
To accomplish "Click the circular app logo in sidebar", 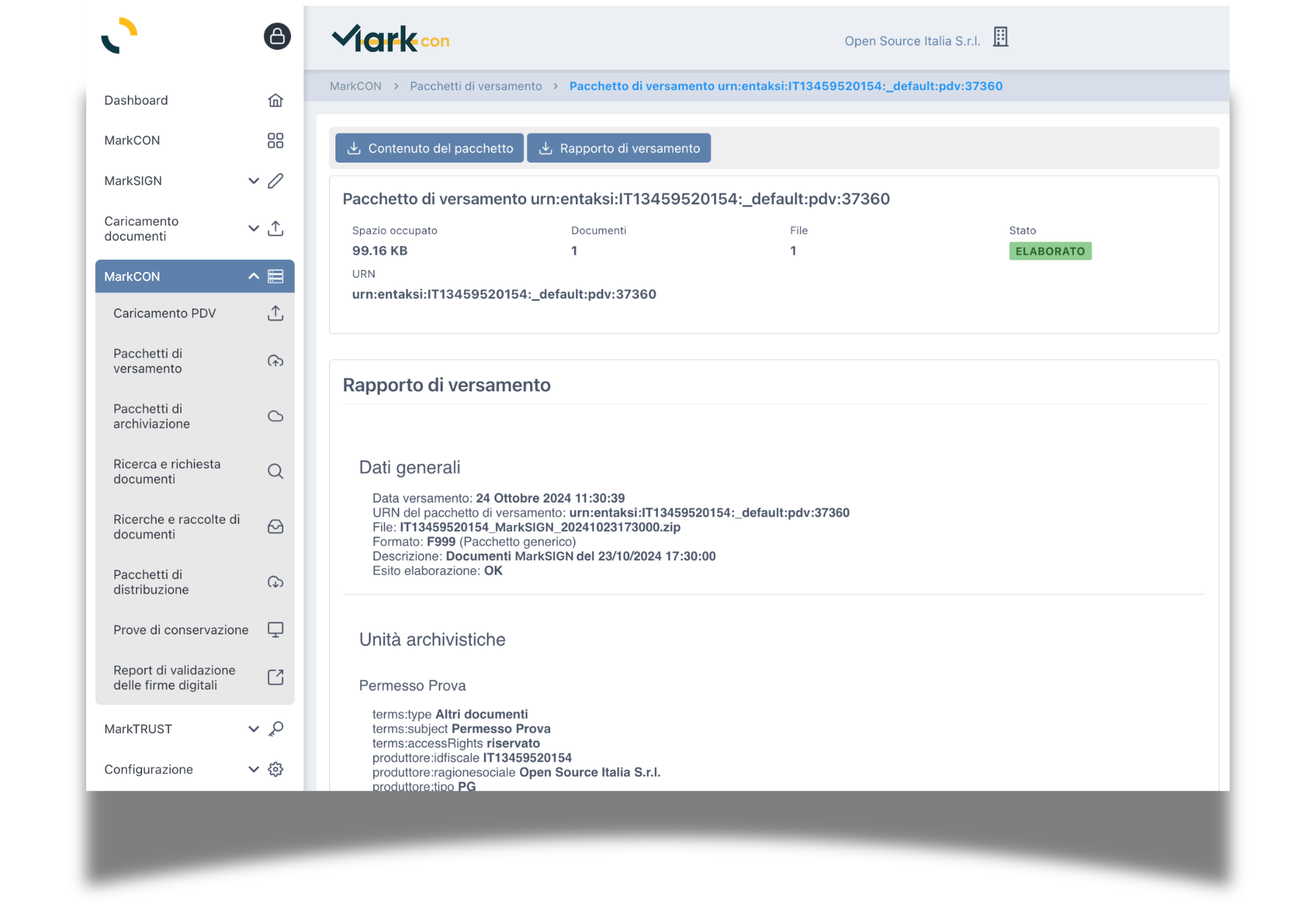I will coord(120,36).
